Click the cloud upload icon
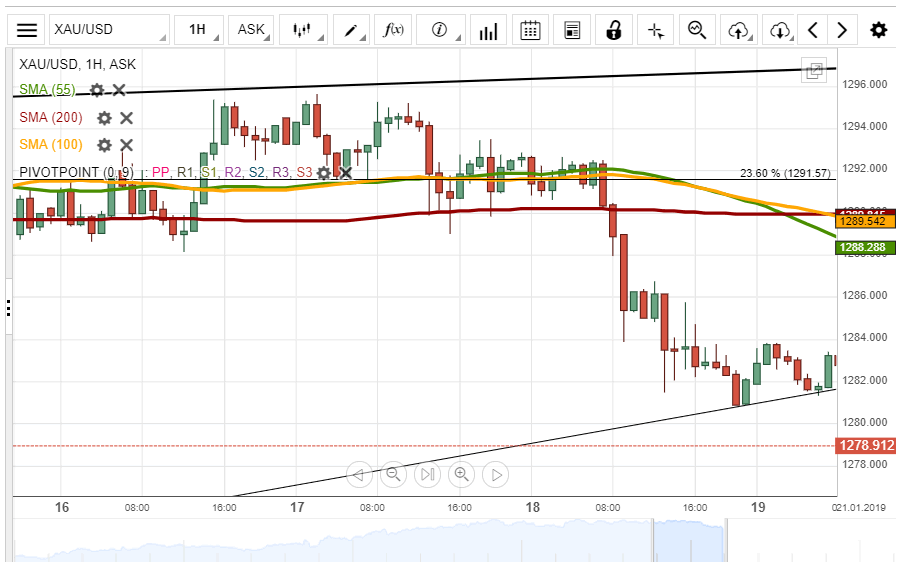 (x=739, y=30)
